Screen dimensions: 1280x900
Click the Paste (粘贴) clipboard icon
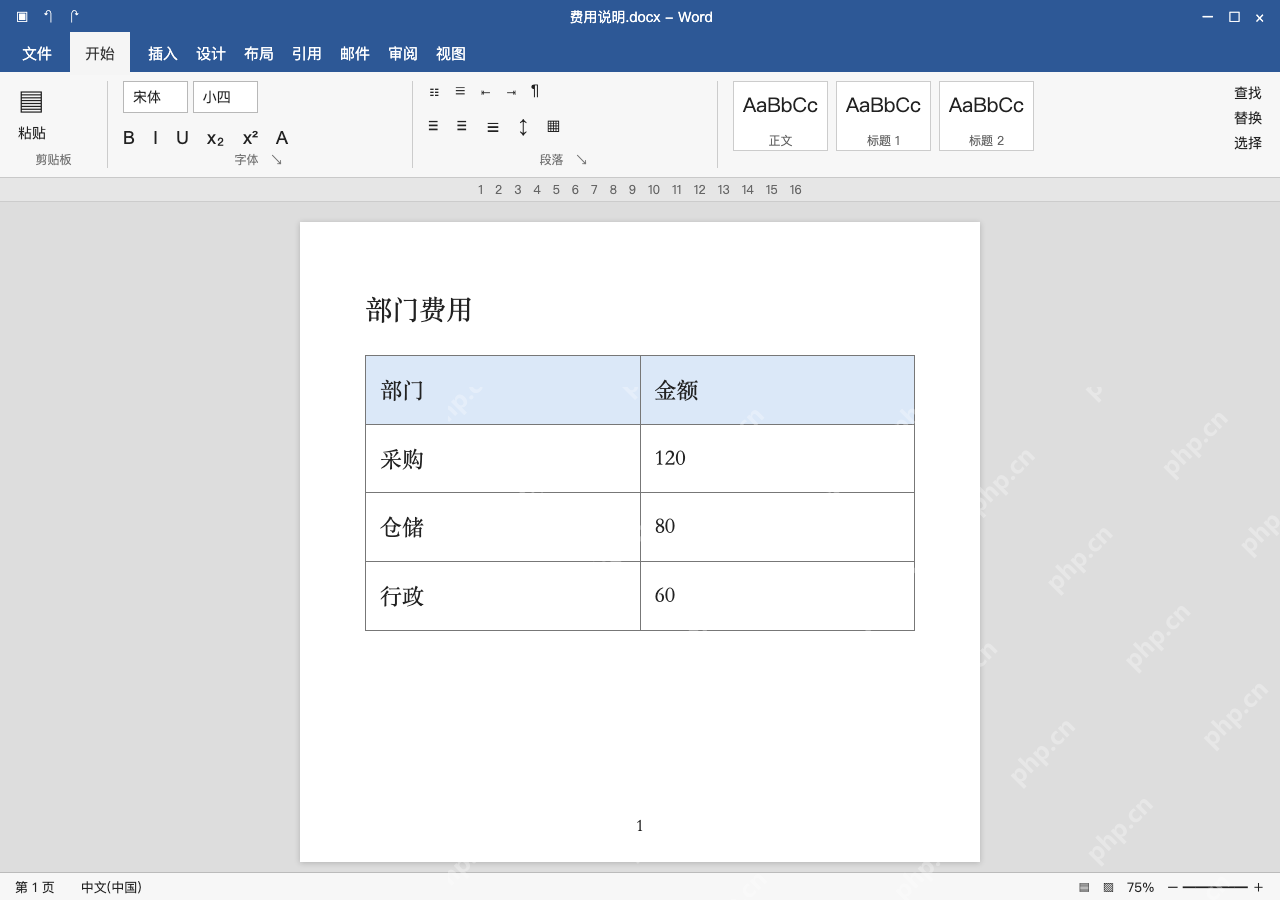31,102
